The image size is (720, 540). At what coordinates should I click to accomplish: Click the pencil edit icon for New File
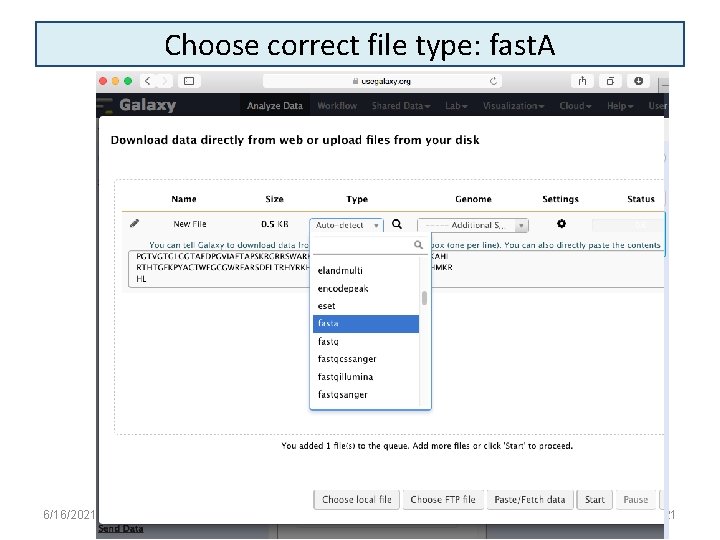pyautogui.click(x=134, y=223)
